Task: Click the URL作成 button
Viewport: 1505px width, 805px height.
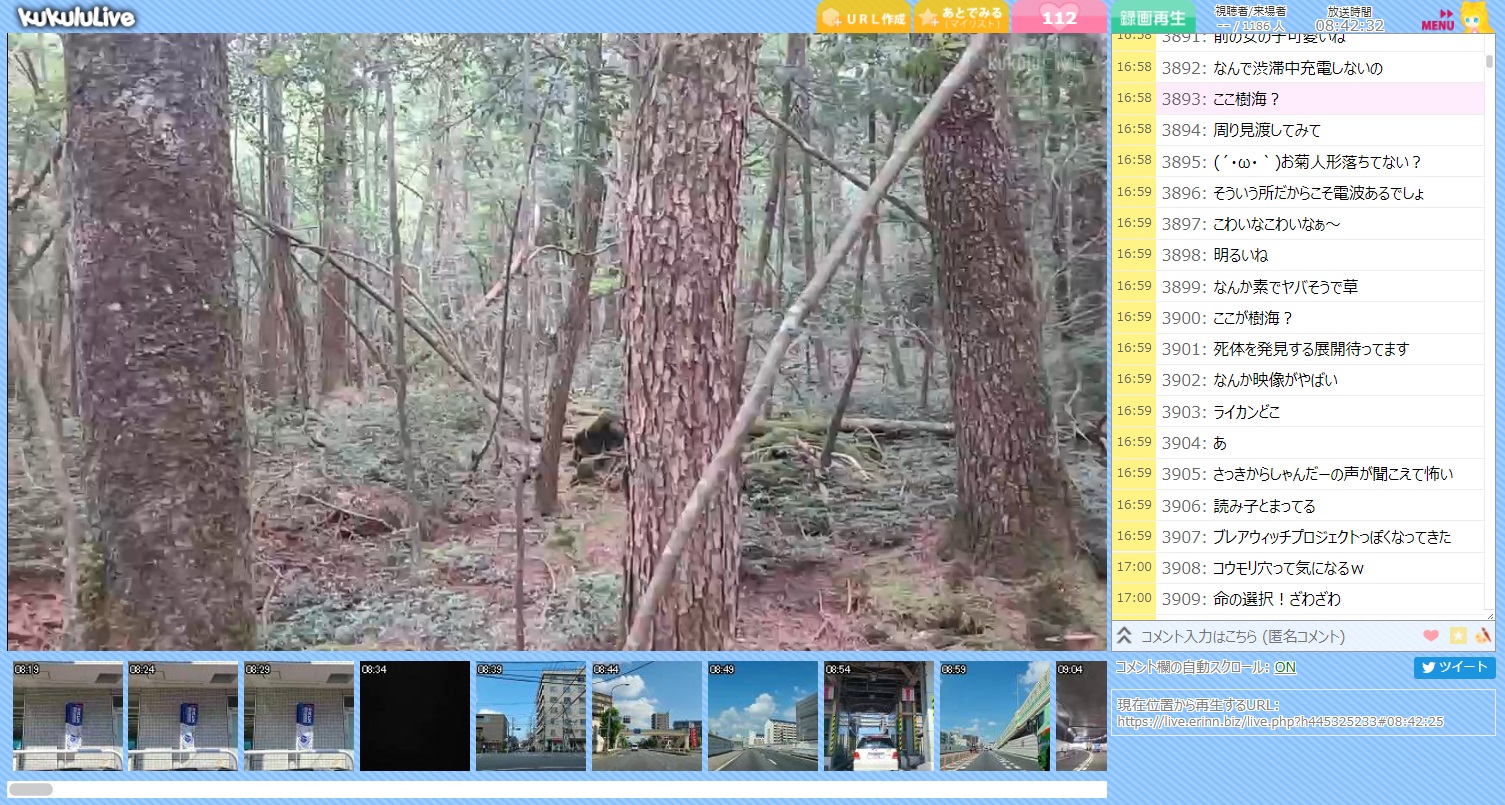Action: (x=864, y=18)
